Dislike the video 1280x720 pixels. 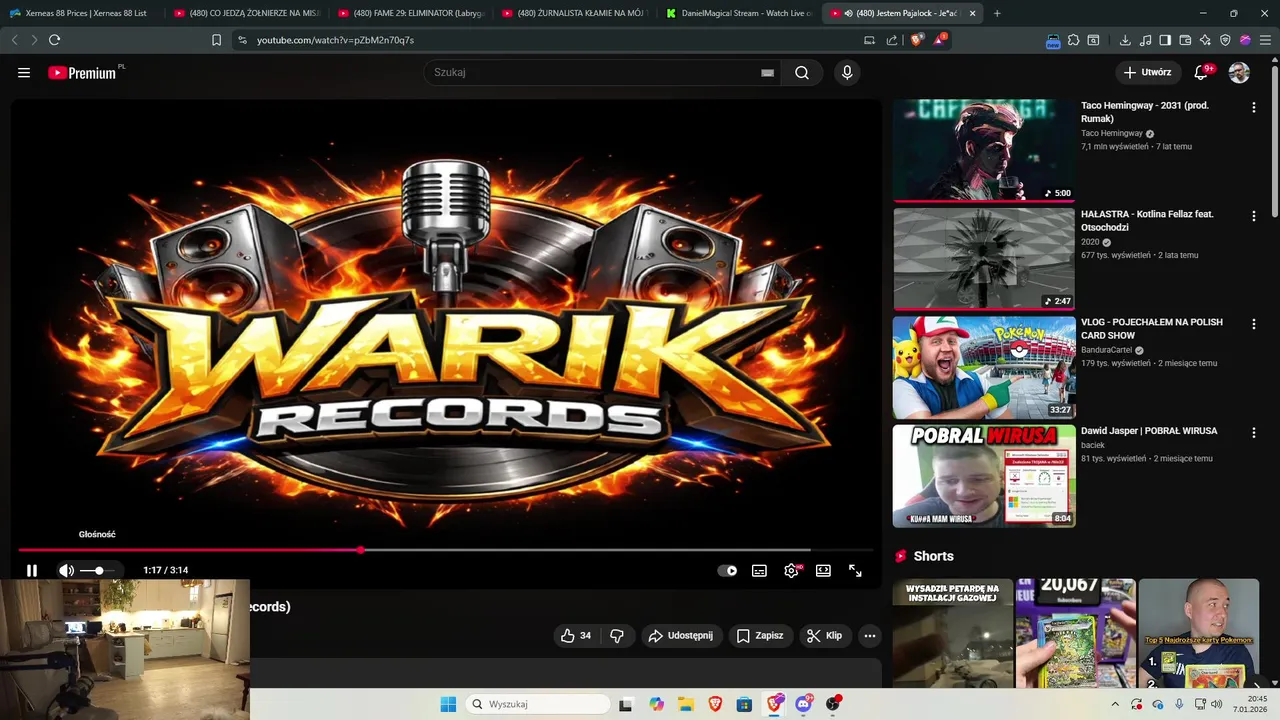(617, 635)
